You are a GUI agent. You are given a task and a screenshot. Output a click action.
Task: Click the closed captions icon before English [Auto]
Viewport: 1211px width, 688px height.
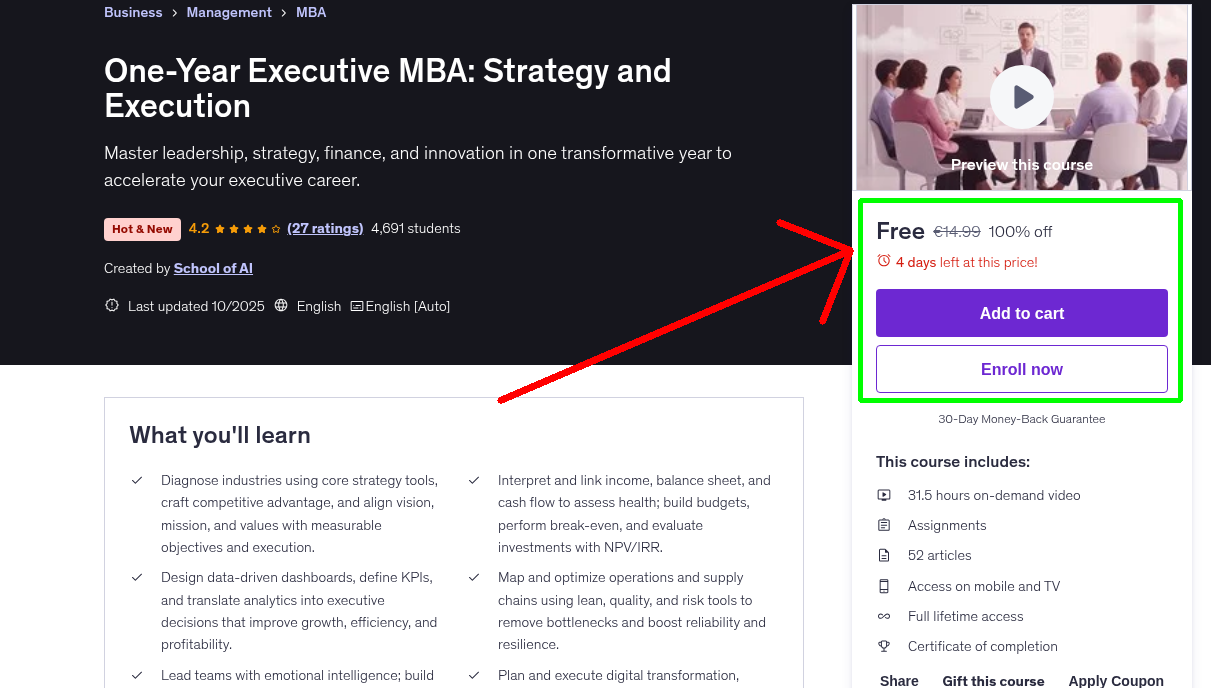click(356, 305)
